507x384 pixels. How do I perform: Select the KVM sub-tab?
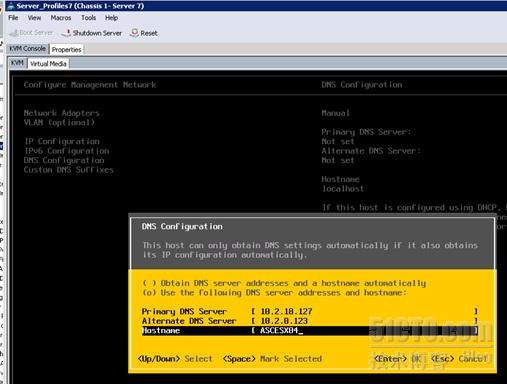point(17,63)
